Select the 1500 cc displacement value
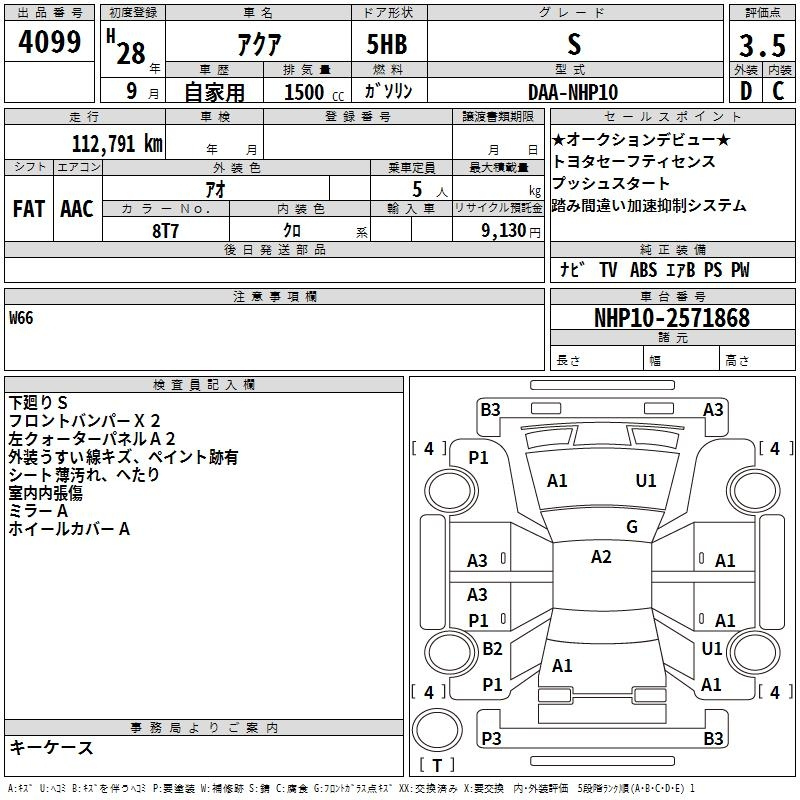This screenshot has height=800, width=800. (x=305, y=92)
